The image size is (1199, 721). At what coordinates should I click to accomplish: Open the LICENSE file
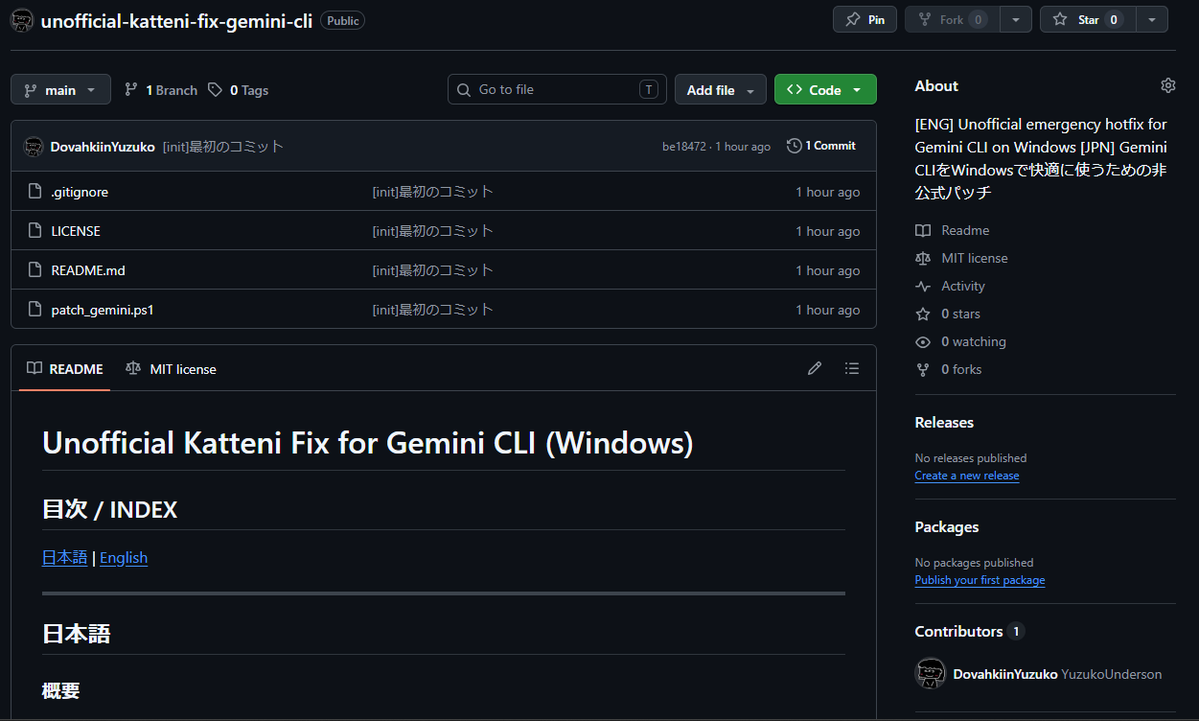[x=76, y=231]
